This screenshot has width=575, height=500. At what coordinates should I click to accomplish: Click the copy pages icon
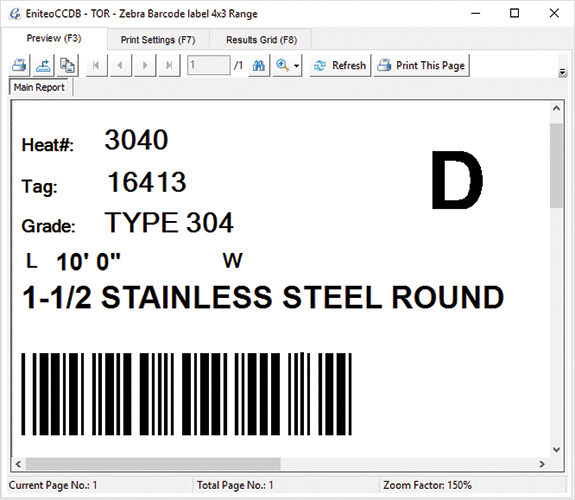pyautogui.click(x=67, y=66)
